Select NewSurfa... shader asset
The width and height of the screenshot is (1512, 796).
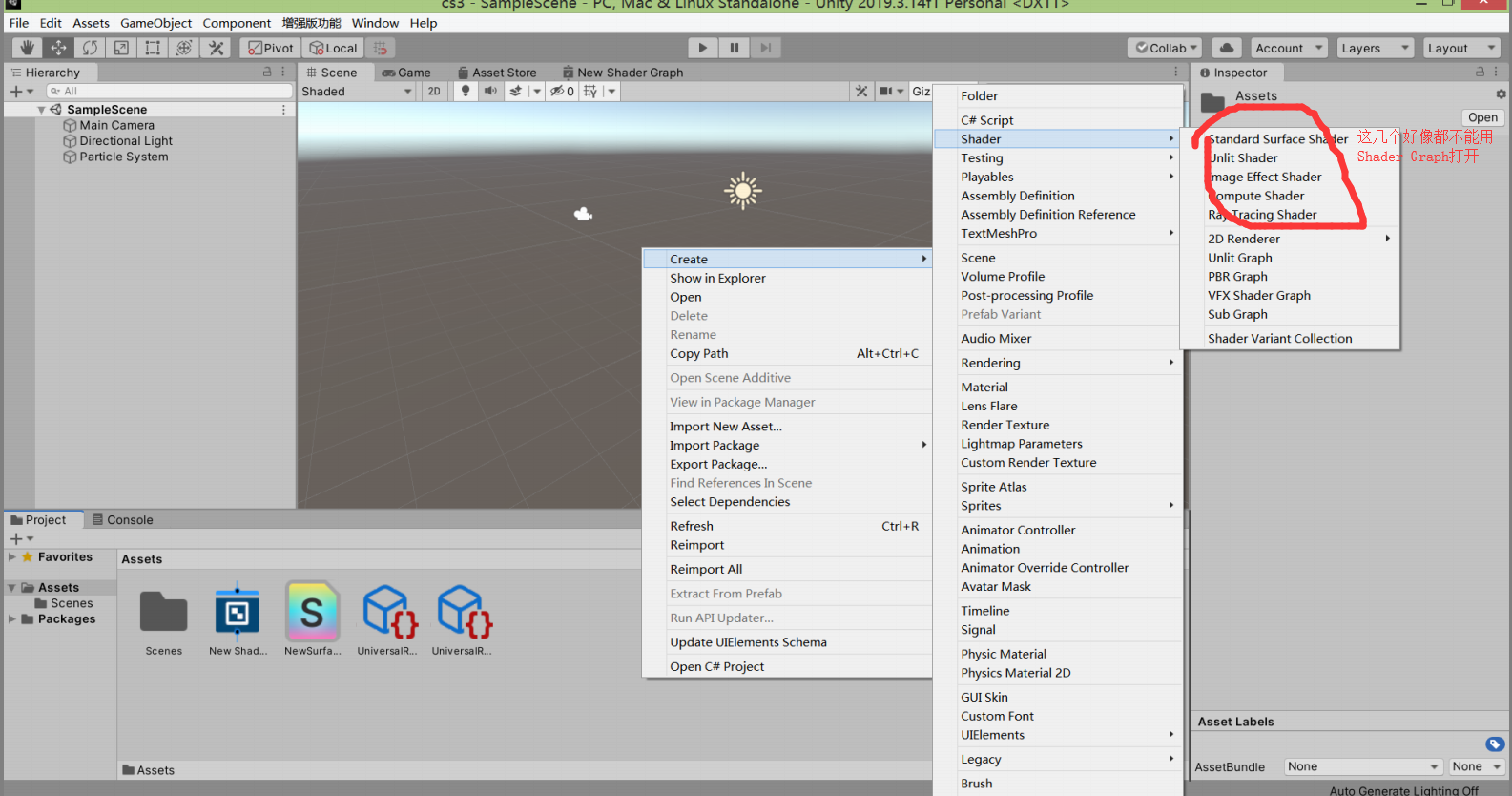click(312, 619)
